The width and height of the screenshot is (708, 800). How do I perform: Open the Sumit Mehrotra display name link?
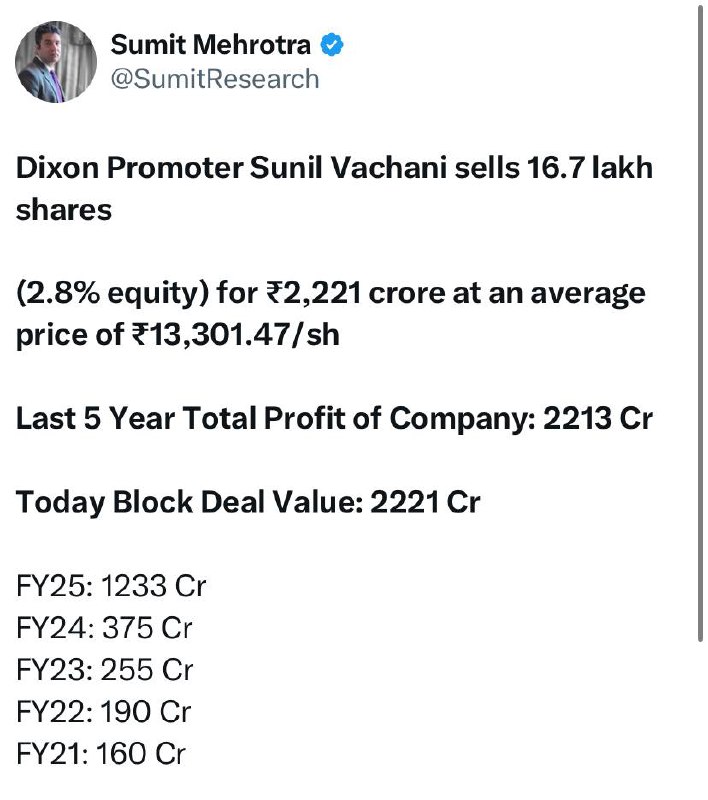pyautogui.click(x=210, y=45)
